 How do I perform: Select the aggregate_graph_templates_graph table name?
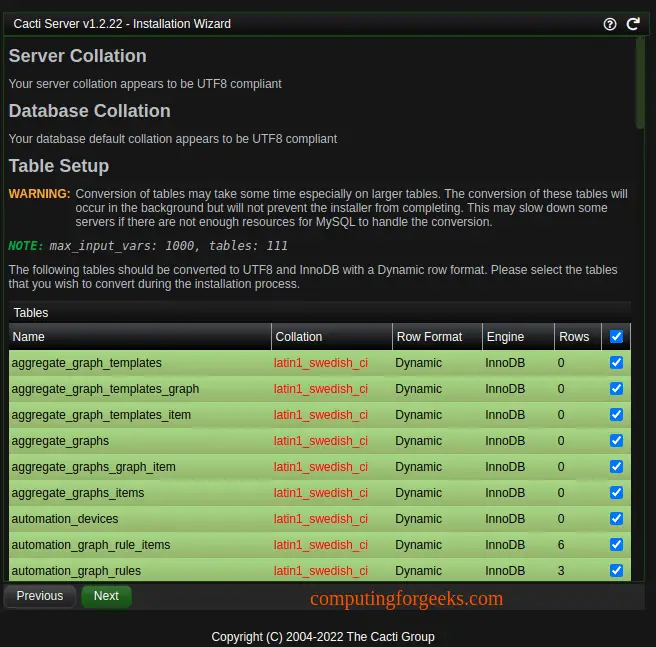pyautogui.click(x=105, y=389)
